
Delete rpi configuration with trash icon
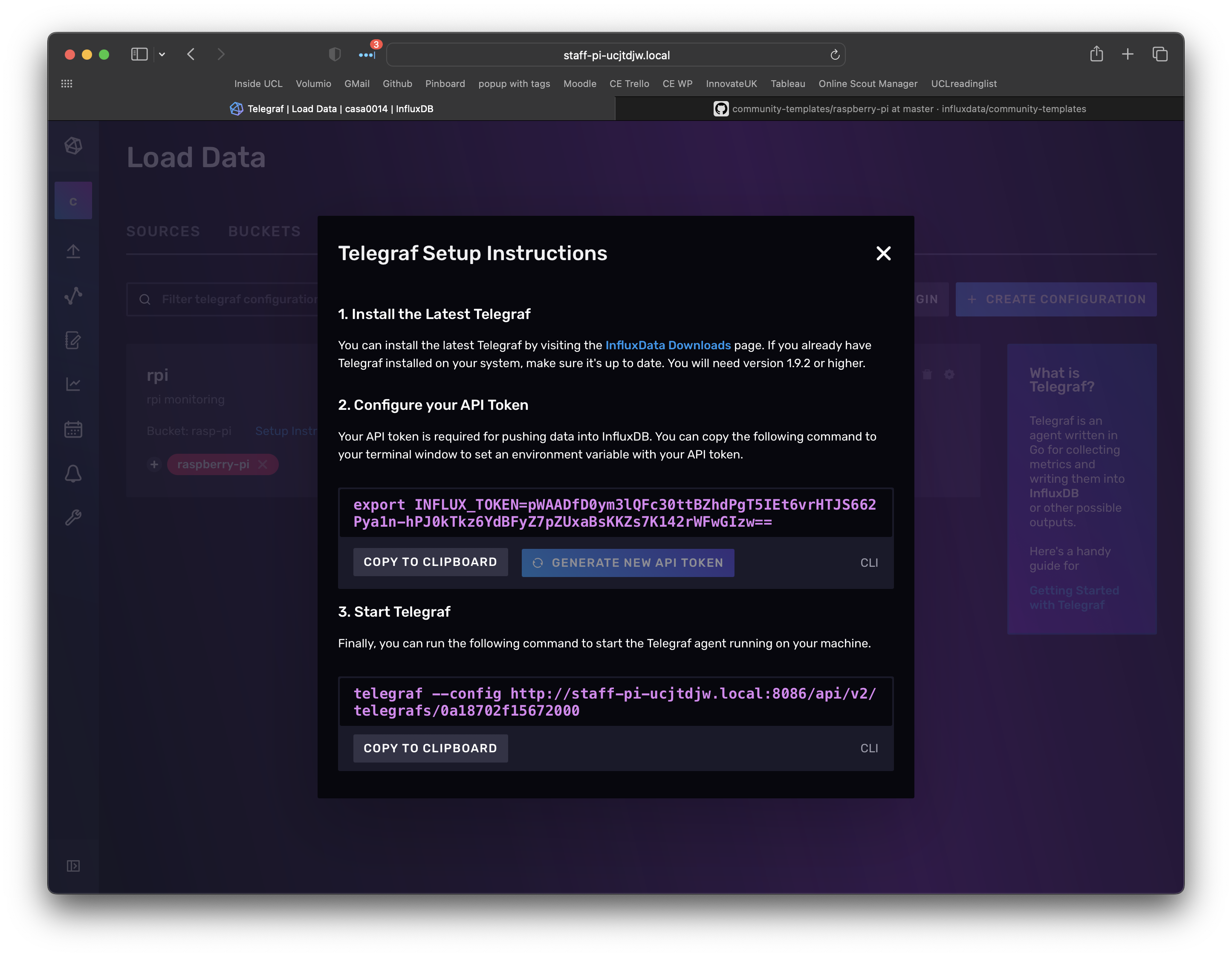pyautogui.click(x=927, y=375)
